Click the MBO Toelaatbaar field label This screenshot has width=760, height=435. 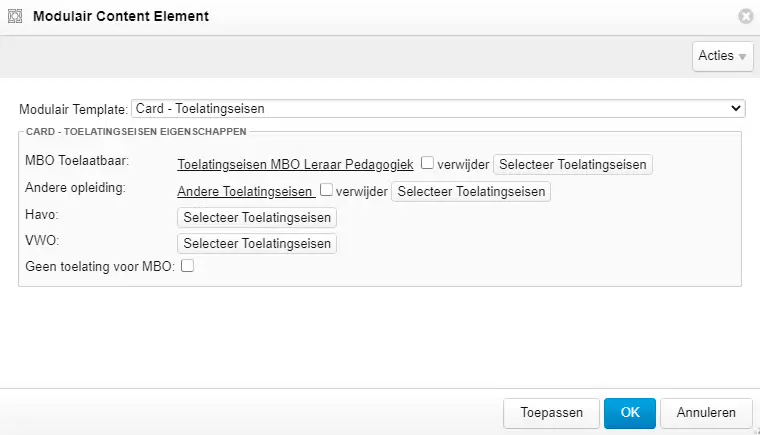pos(81,160)
